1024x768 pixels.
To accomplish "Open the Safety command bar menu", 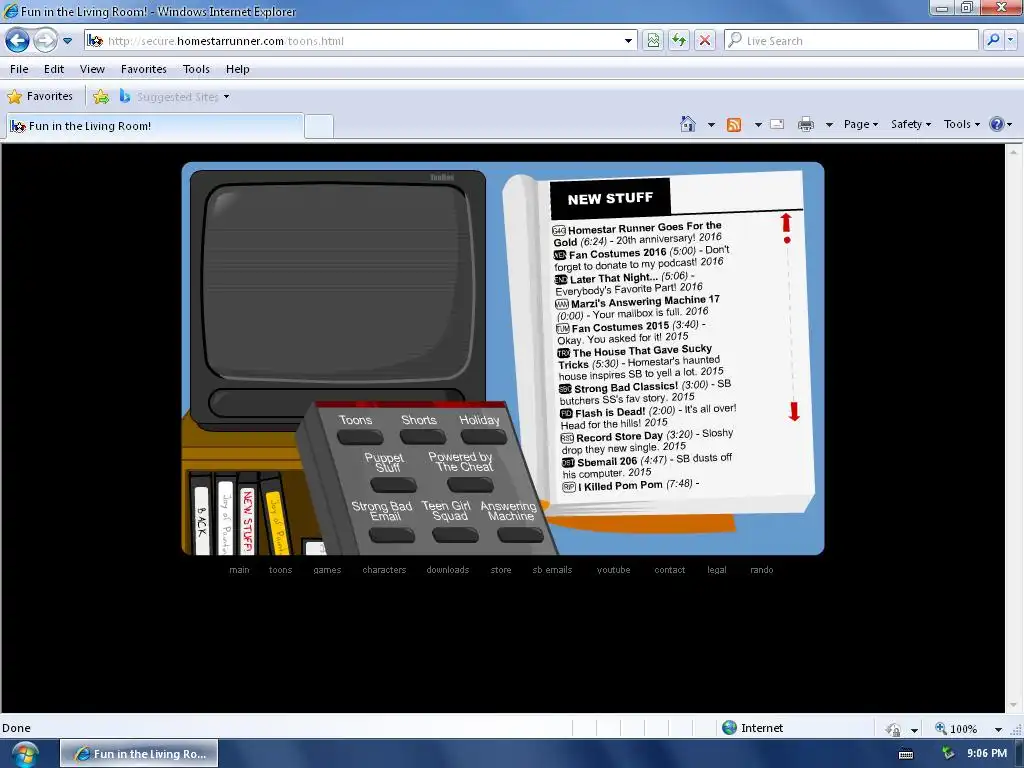I will click(911, 124).
